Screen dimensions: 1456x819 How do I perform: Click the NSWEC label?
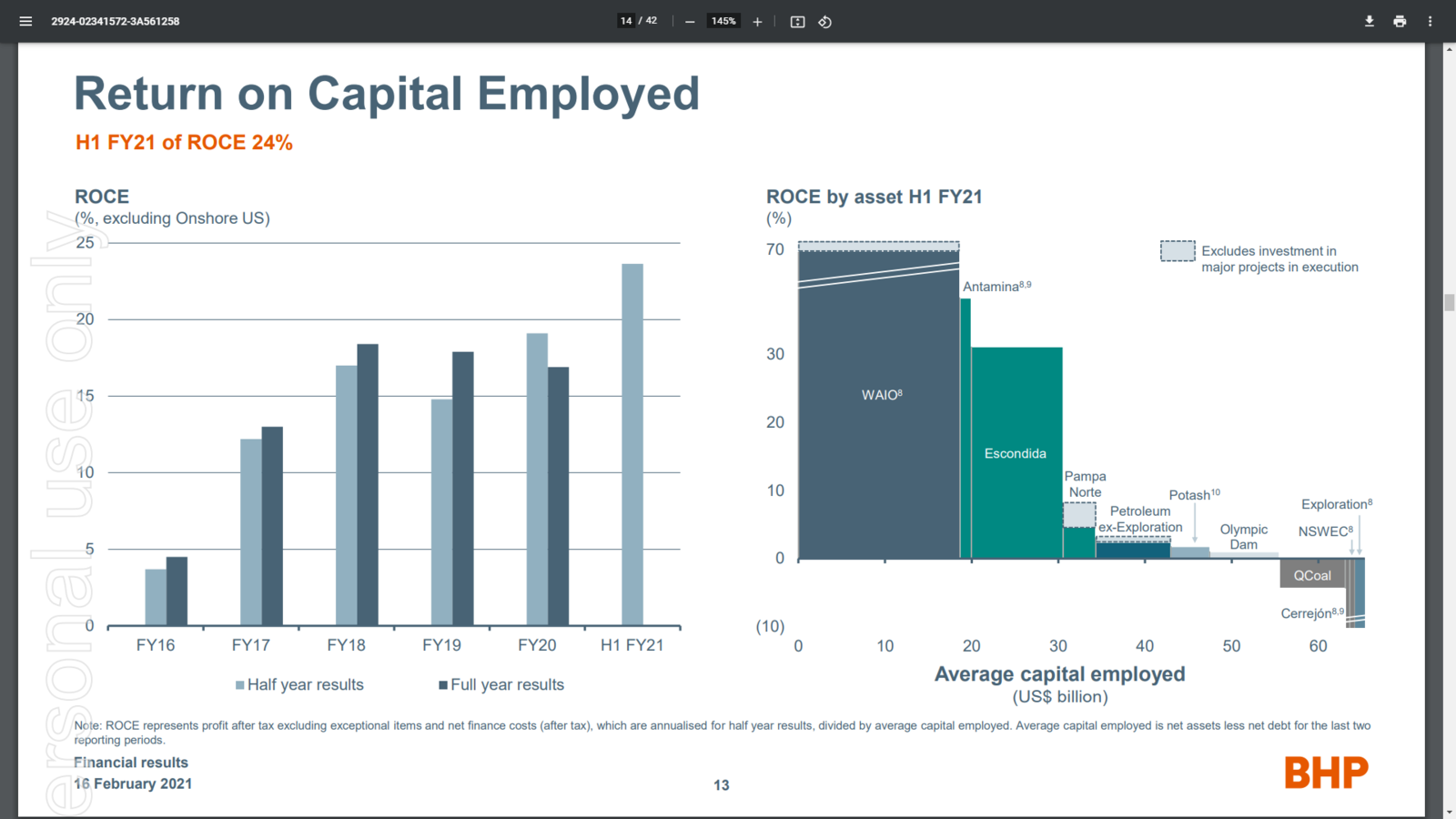(1326, 531)
